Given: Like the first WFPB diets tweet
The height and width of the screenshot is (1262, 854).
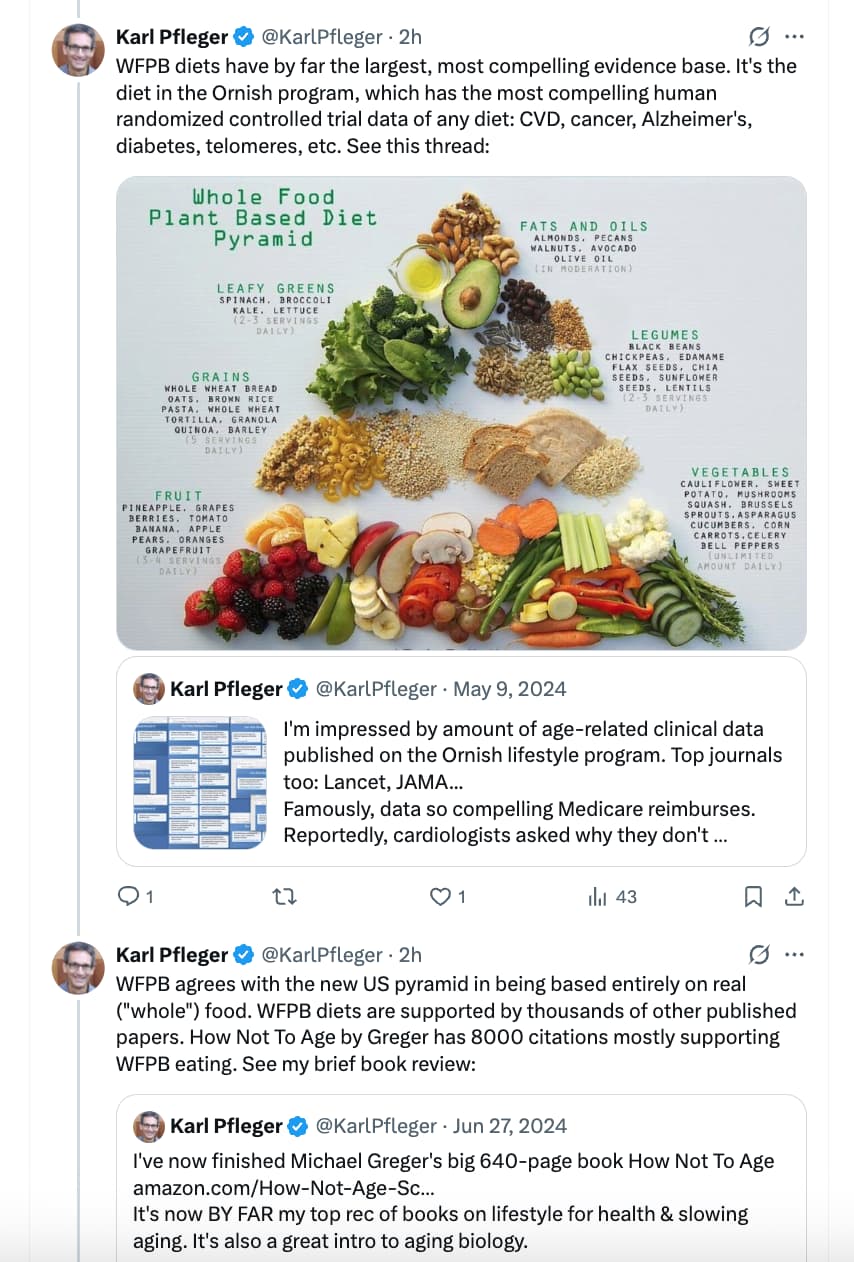Looking at the screenshot, I should (x=441, y=897).
